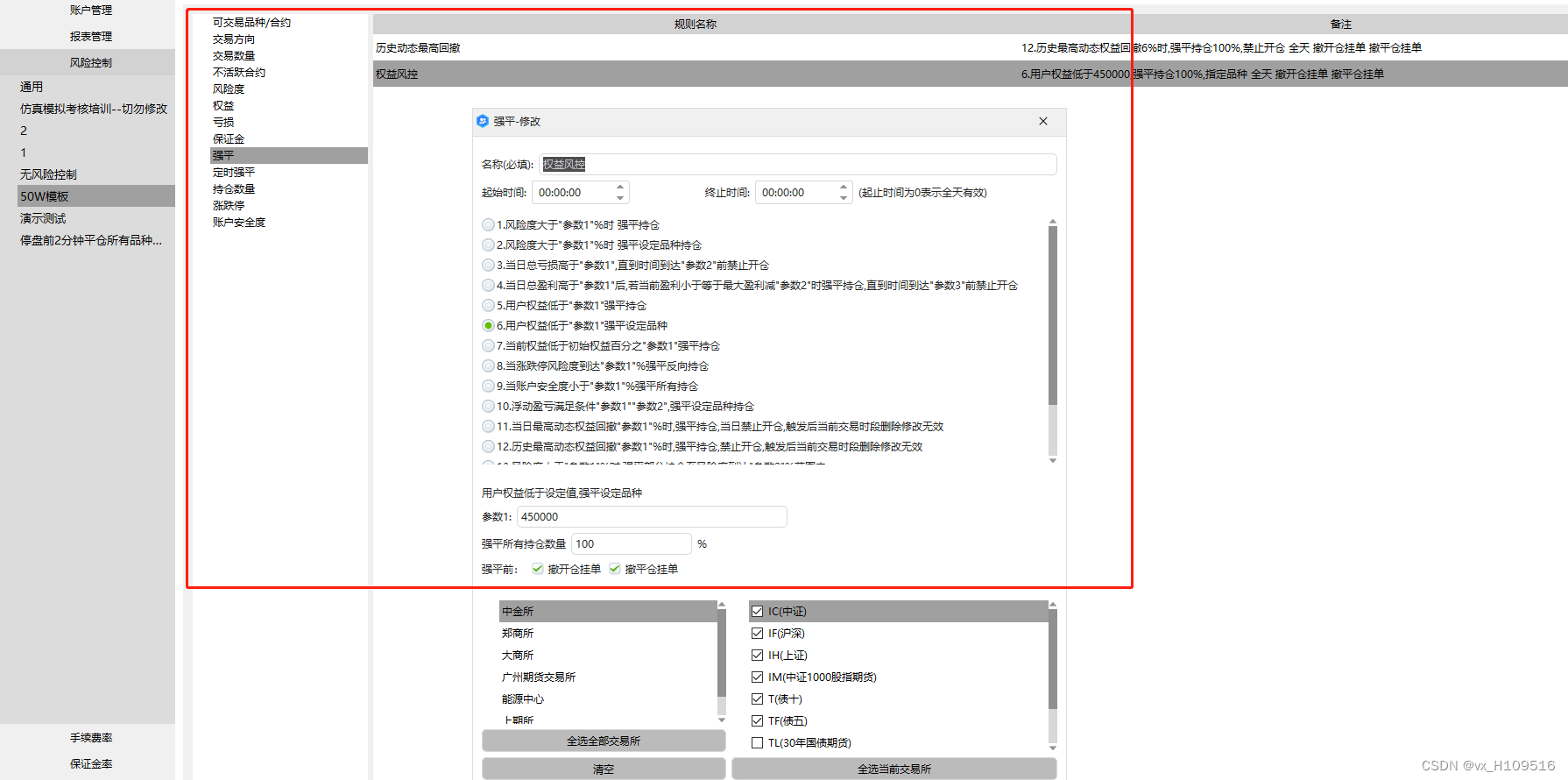Select radio option 5.用户权益低于参数1强平持仓

tap(488, 306)
